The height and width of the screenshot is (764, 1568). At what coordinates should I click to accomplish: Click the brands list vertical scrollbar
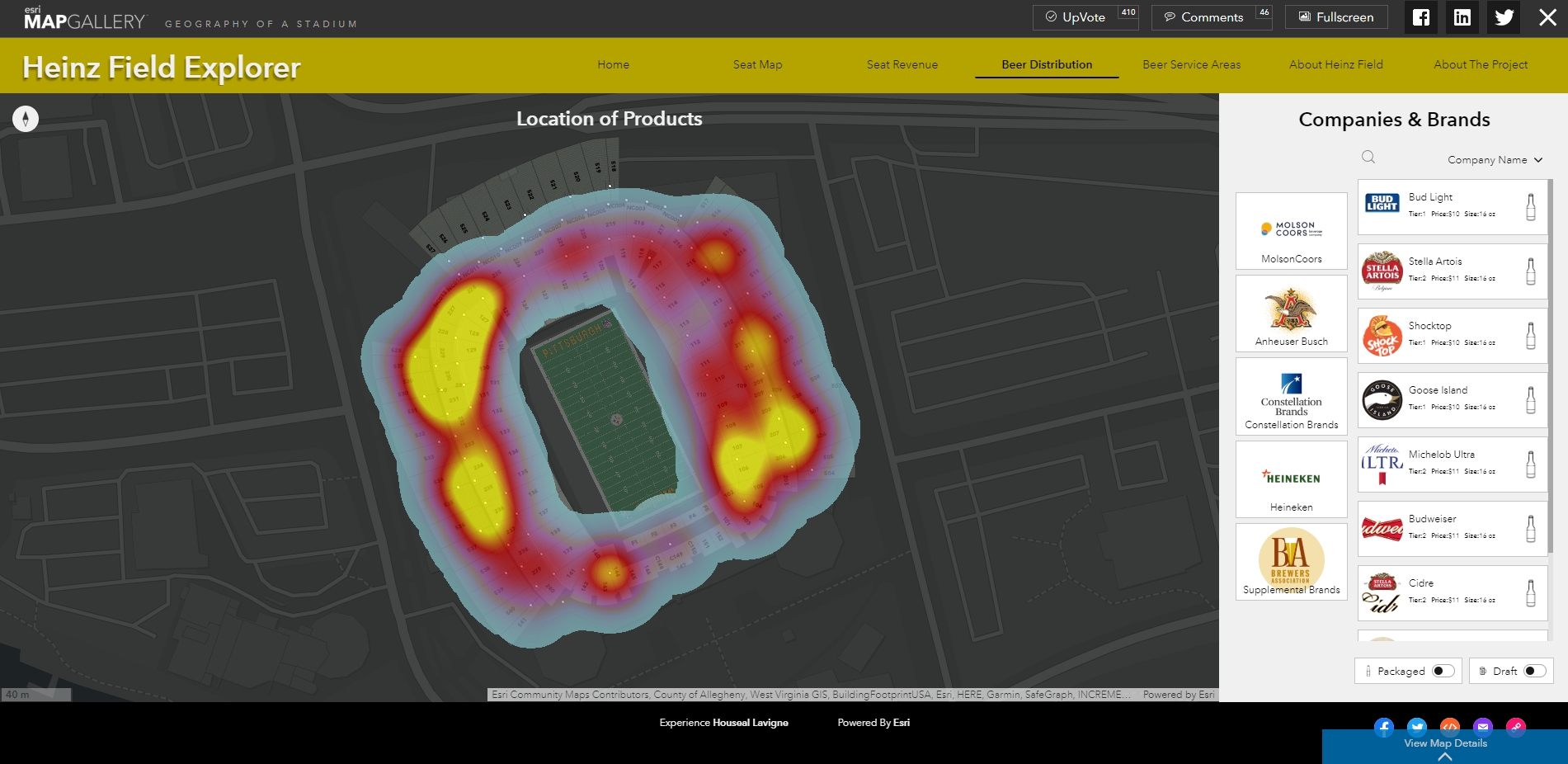click(1551, 365)
